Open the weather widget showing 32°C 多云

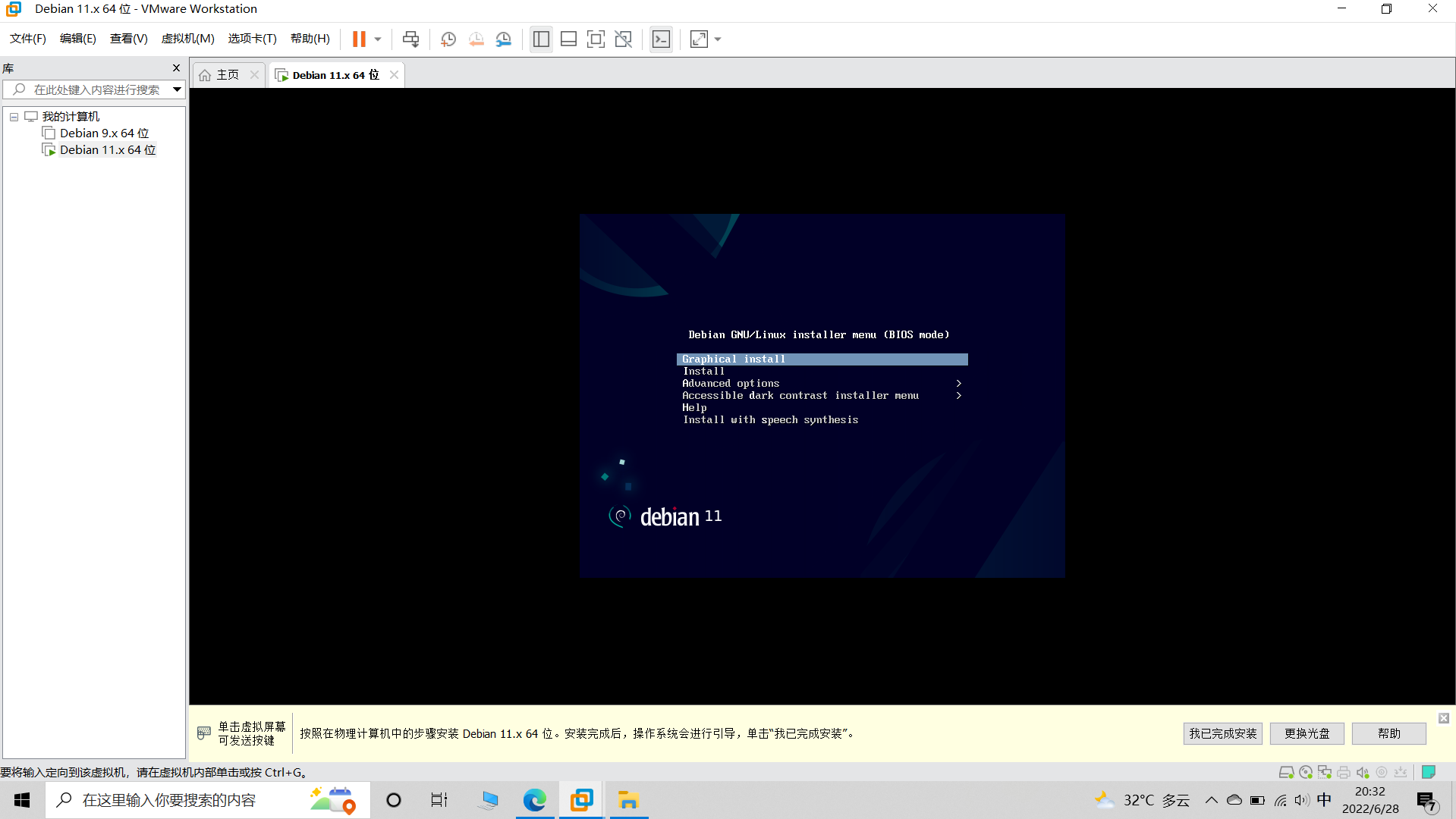coord(1142,800)
